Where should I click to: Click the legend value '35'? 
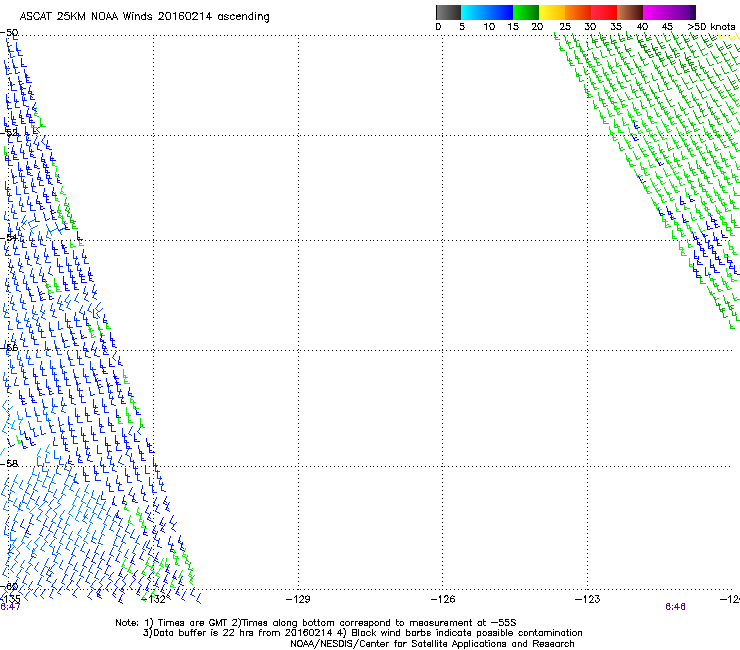(x=616, y=27)
